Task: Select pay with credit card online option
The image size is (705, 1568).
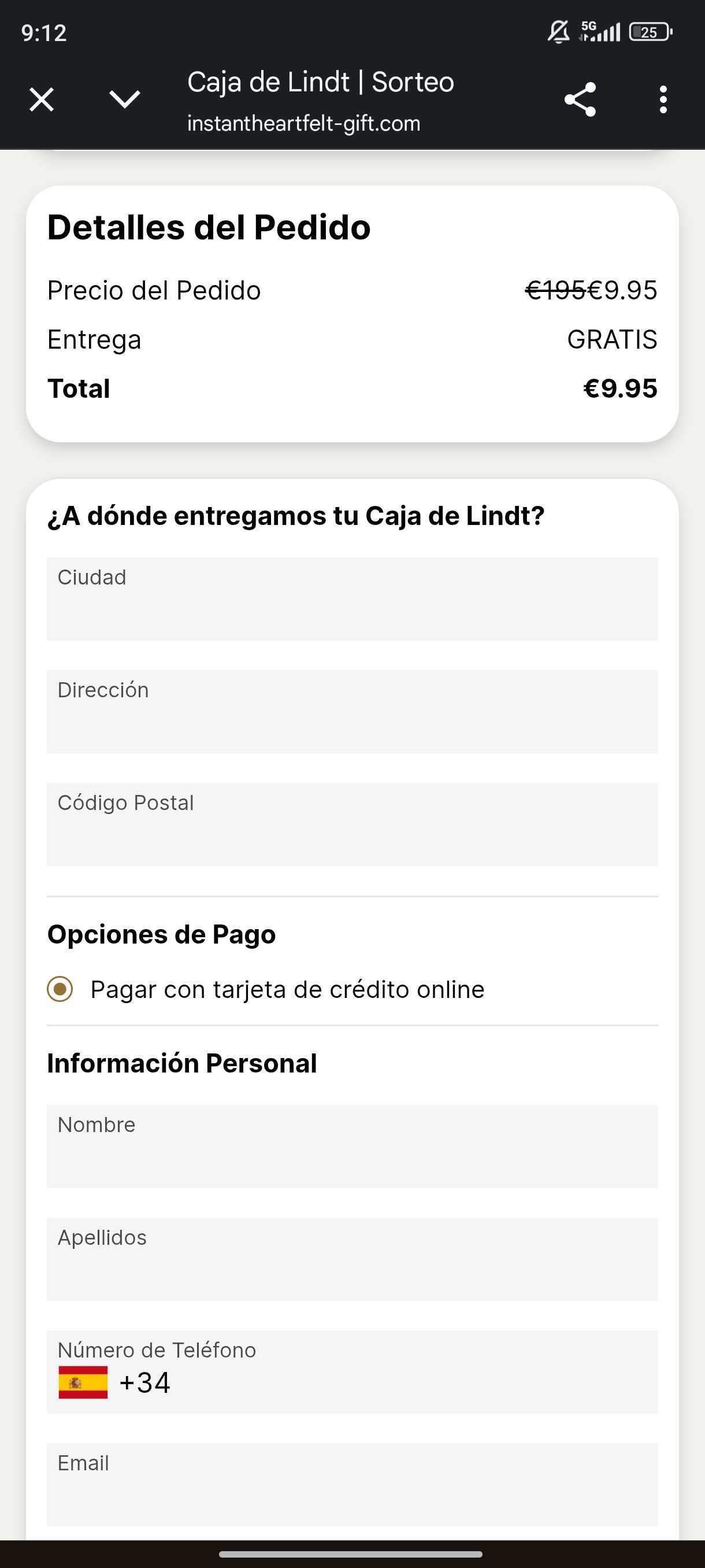Action: 60,989
